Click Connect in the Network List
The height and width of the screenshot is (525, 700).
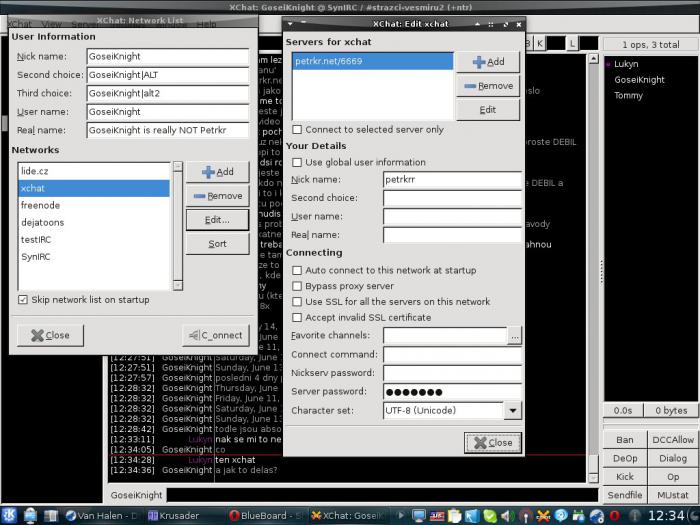click(x=216, y=335)
